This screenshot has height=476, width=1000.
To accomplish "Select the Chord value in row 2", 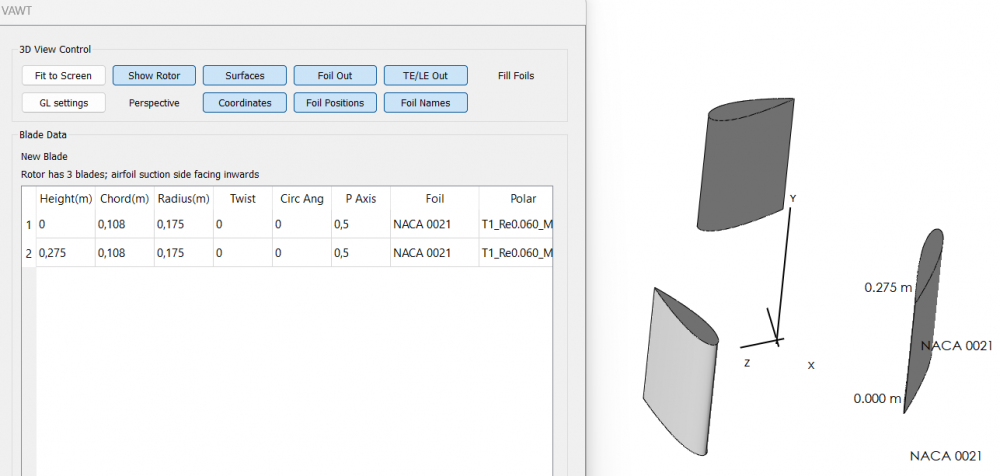I will coord(124,253).
